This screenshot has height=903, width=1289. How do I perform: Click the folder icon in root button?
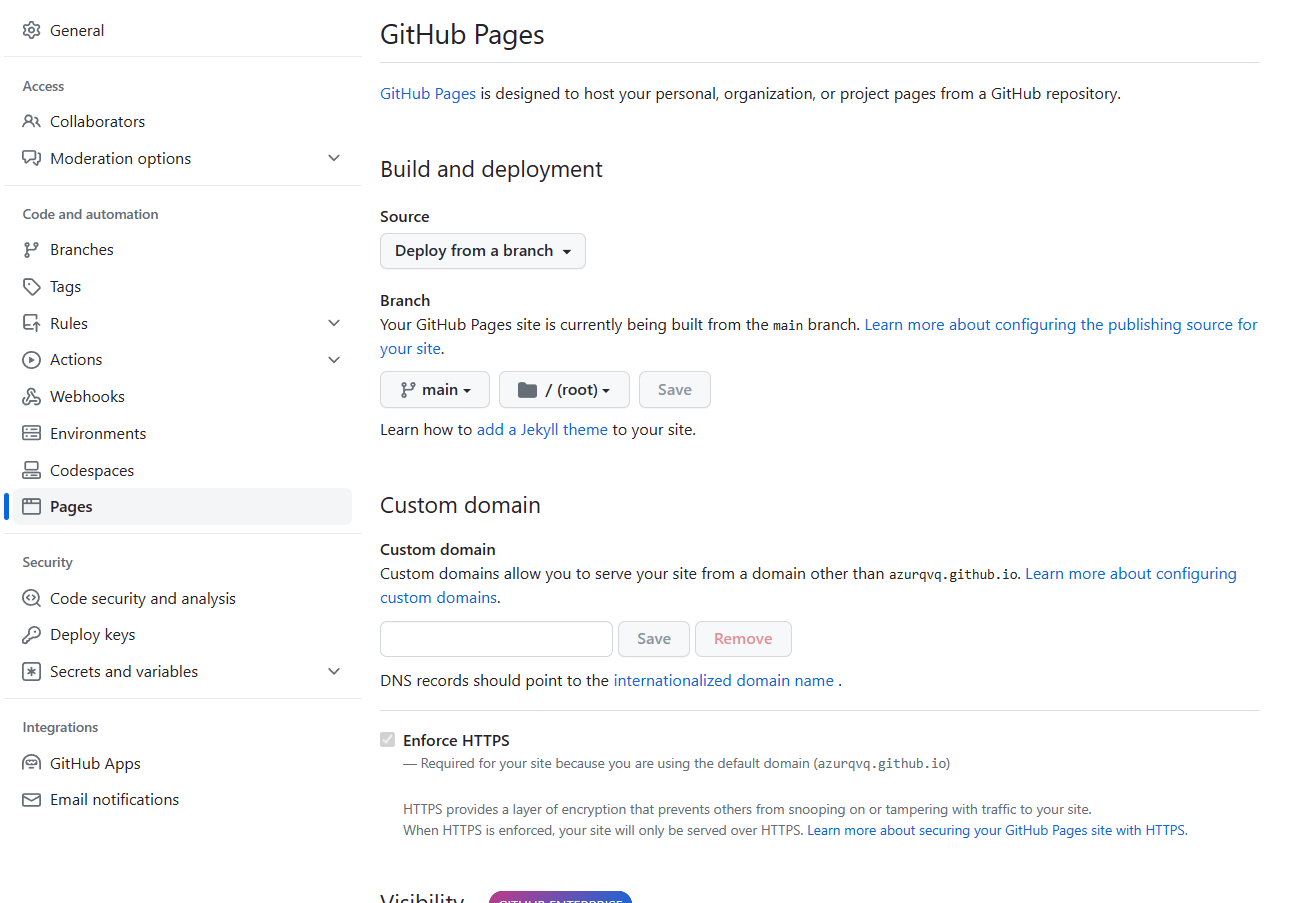pos(527,390)
